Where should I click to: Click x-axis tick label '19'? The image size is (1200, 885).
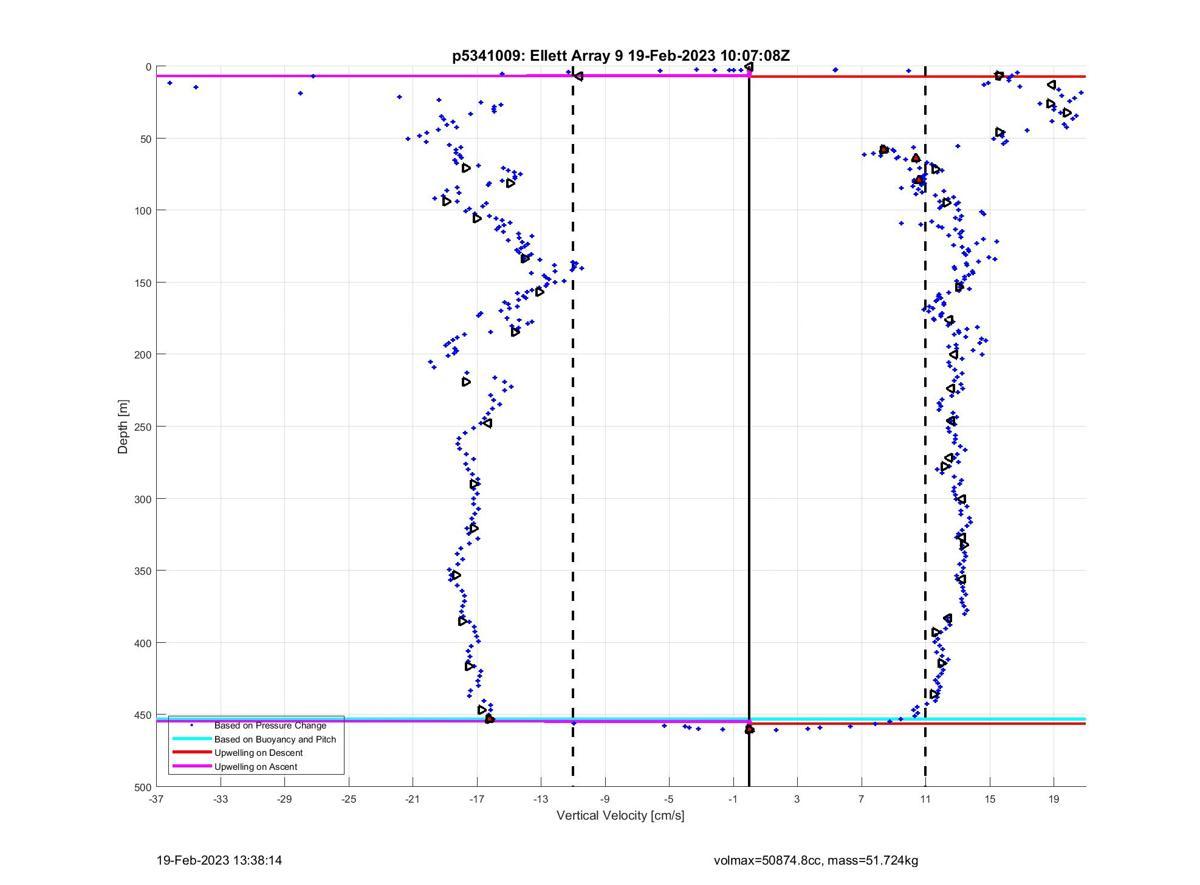(x=1053, y=799)
